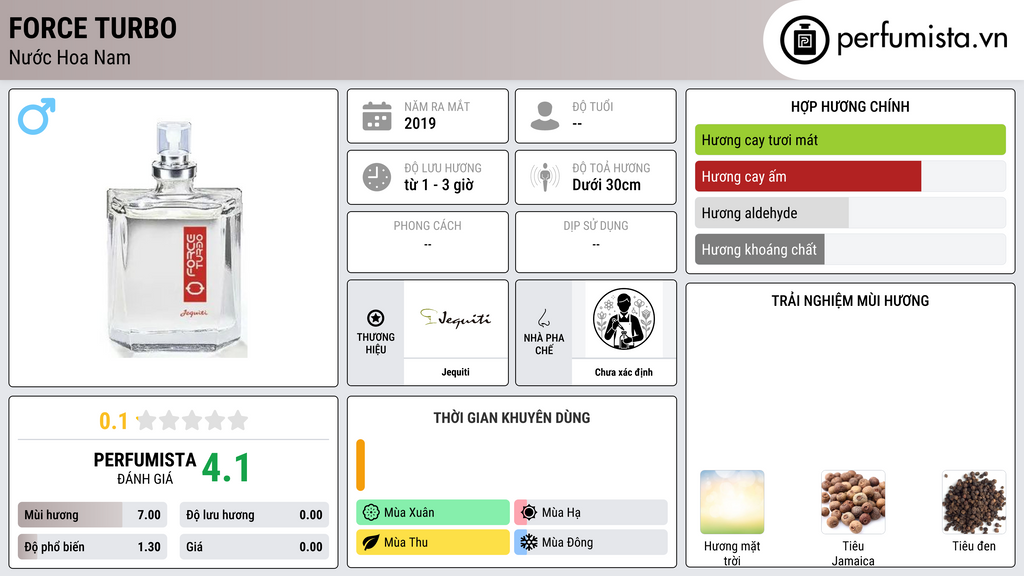The height and width of the screenshot is (576, 1024).
Task: Click the leaf icon for Mùa Thu
Action: [371, 542]
